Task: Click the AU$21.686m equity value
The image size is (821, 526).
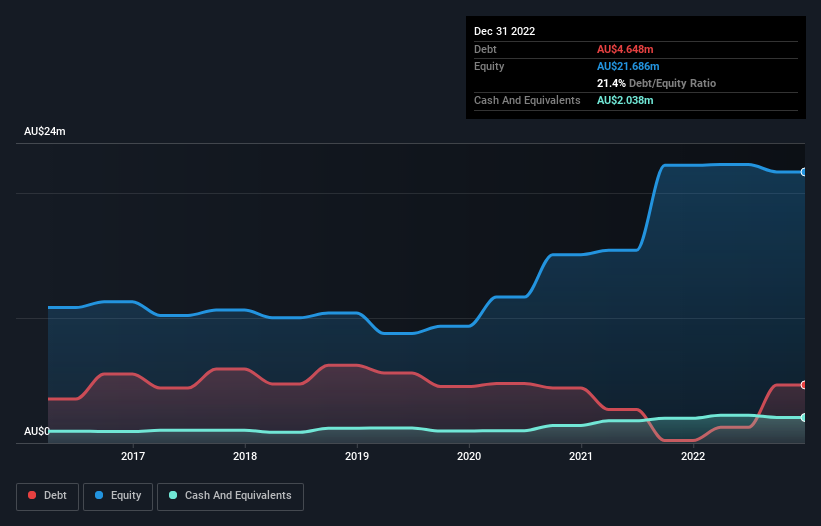Action: tap(628, 66)
